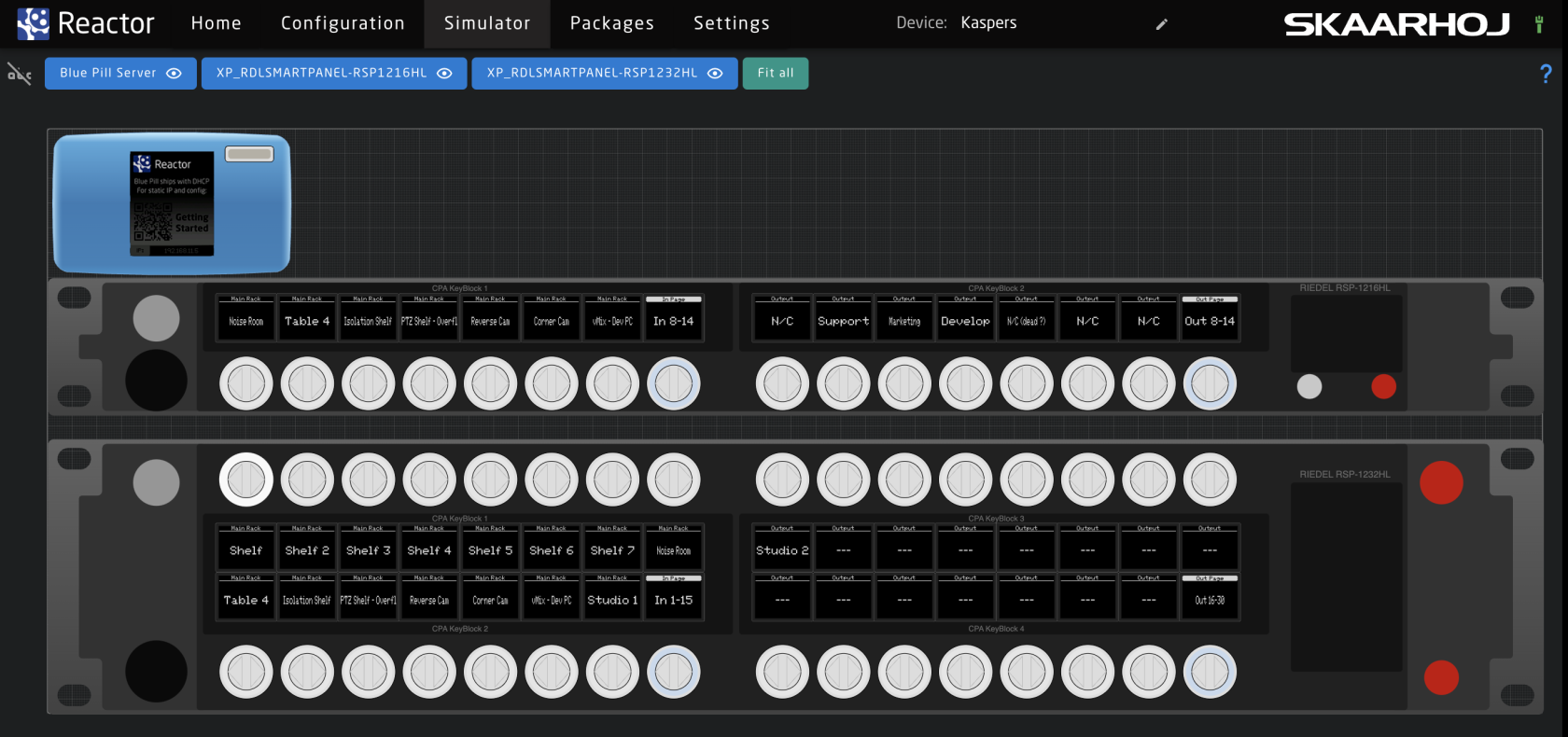This screenshot has width=1568, height=737.
Task: Click the small red button on RSP-1216HL
Action: tap(1384, 386)
